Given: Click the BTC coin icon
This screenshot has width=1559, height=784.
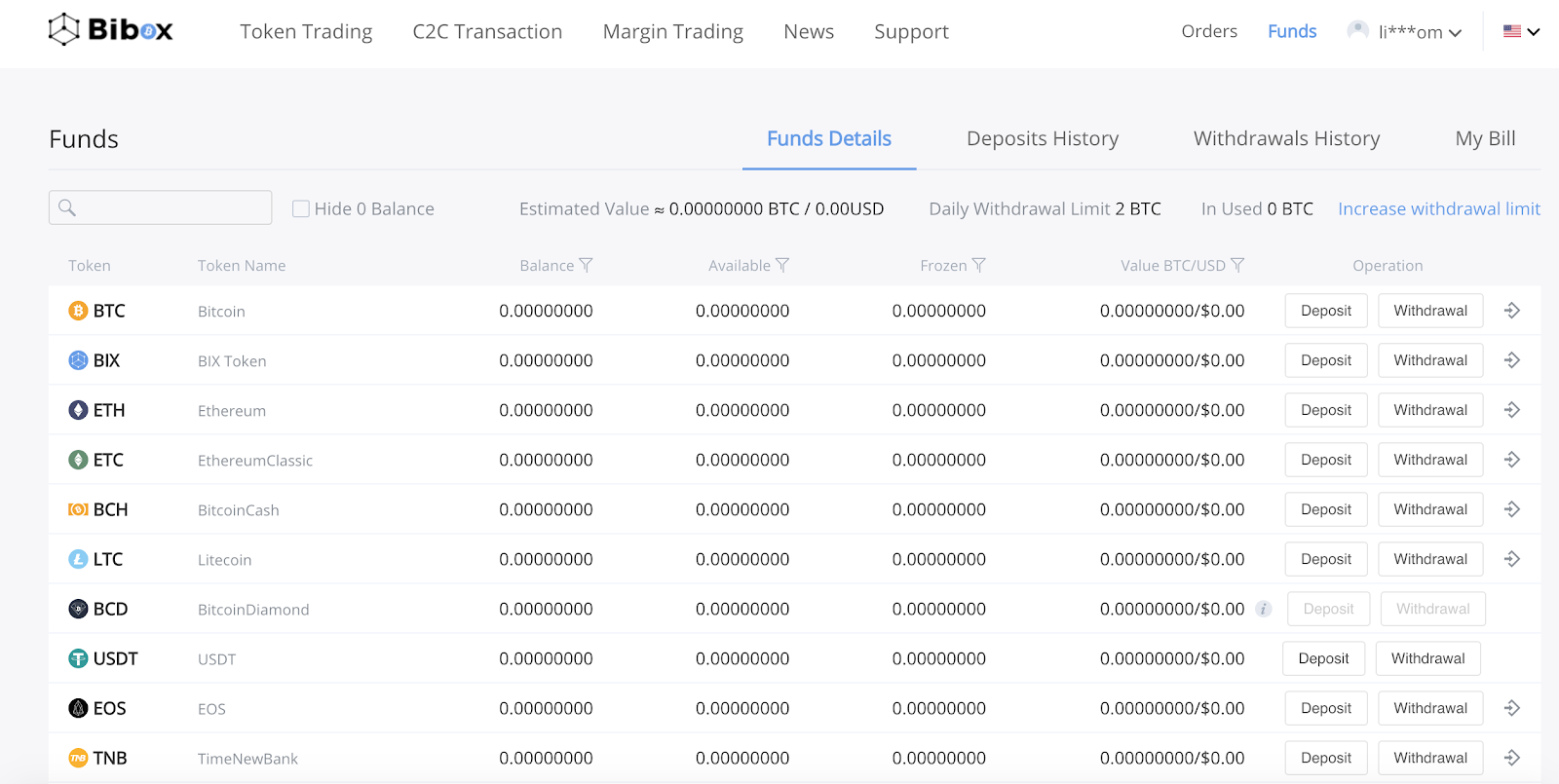Looking at the screenshot, I should 78,311.
